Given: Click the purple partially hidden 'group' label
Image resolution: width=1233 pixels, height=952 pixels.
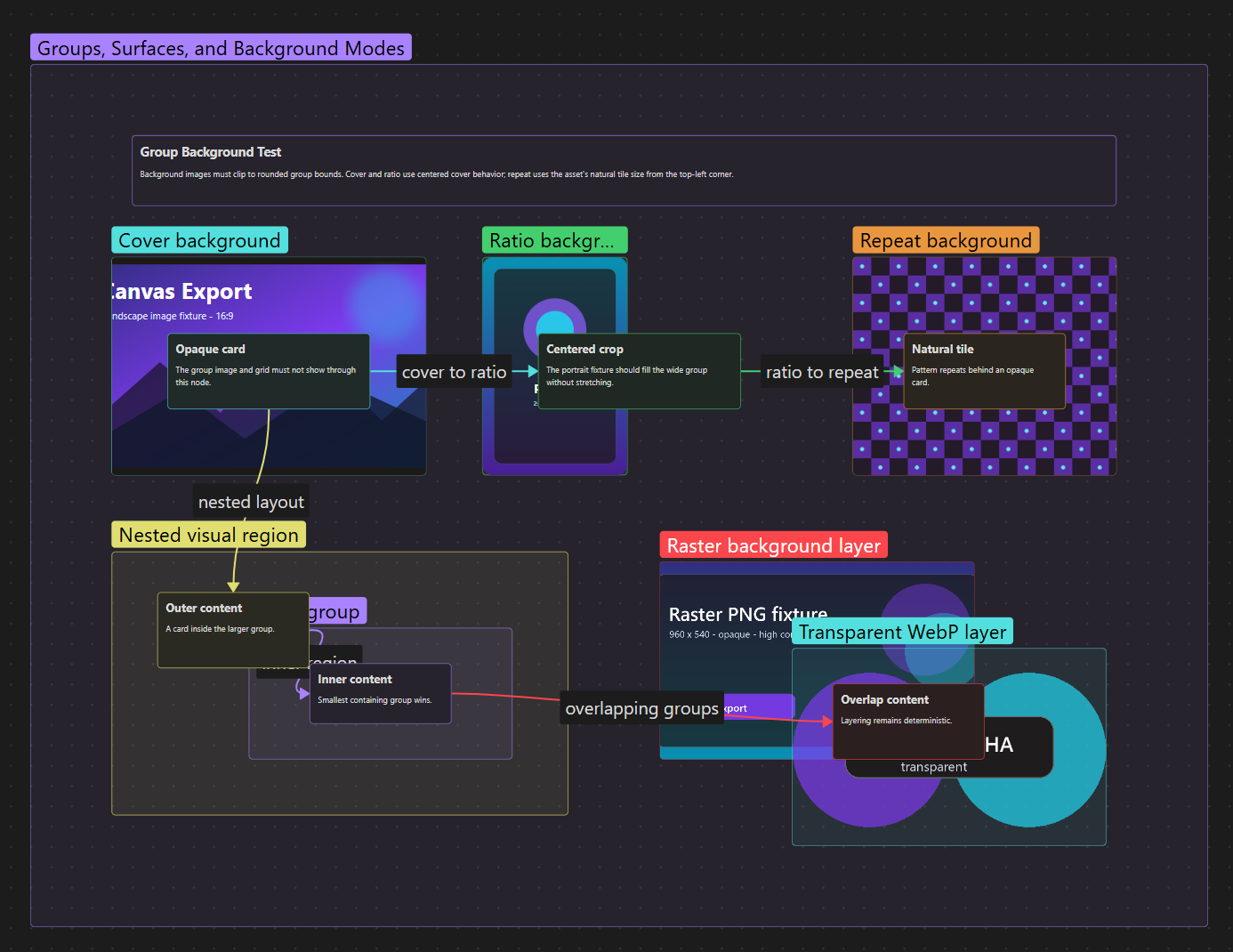Looking at the screenshot, I should pyautogui.click(x=337, y=611).
